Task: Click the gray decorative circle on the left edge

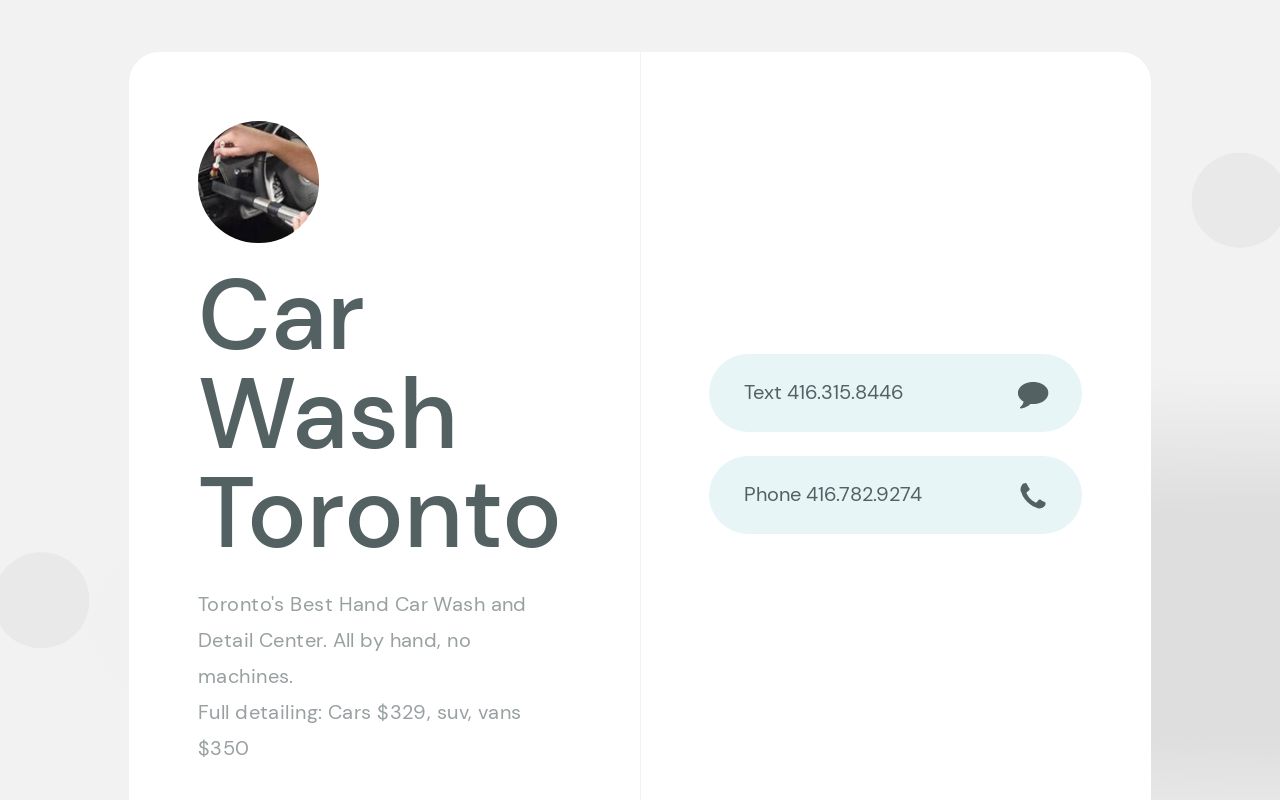Action: pos(42,600)
